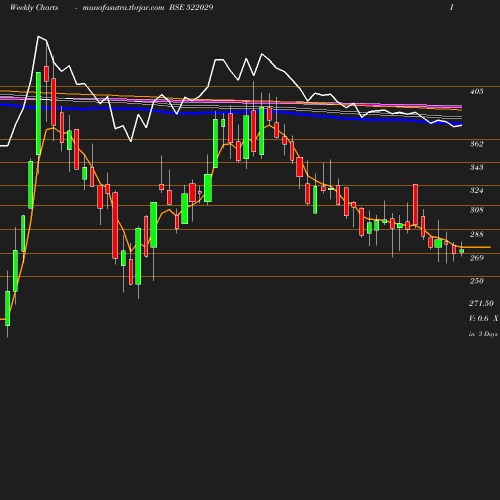
Task: Click the 'in 3 Days' text
Action: (483, 334)
